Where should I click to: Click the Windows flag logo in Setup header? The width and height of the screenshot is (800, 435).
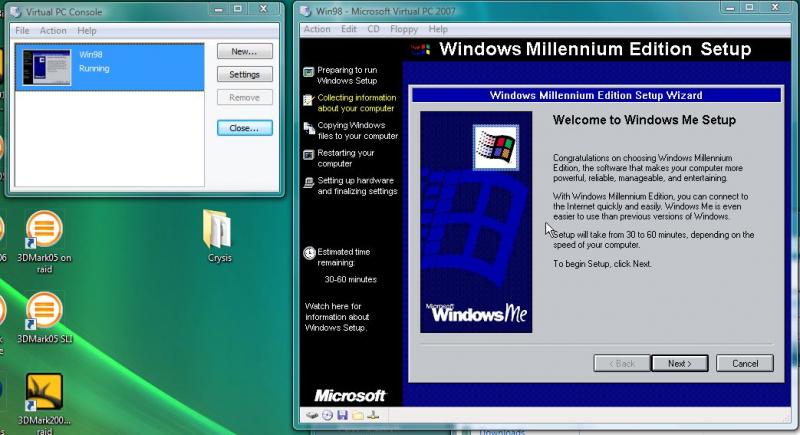point(420,49)
